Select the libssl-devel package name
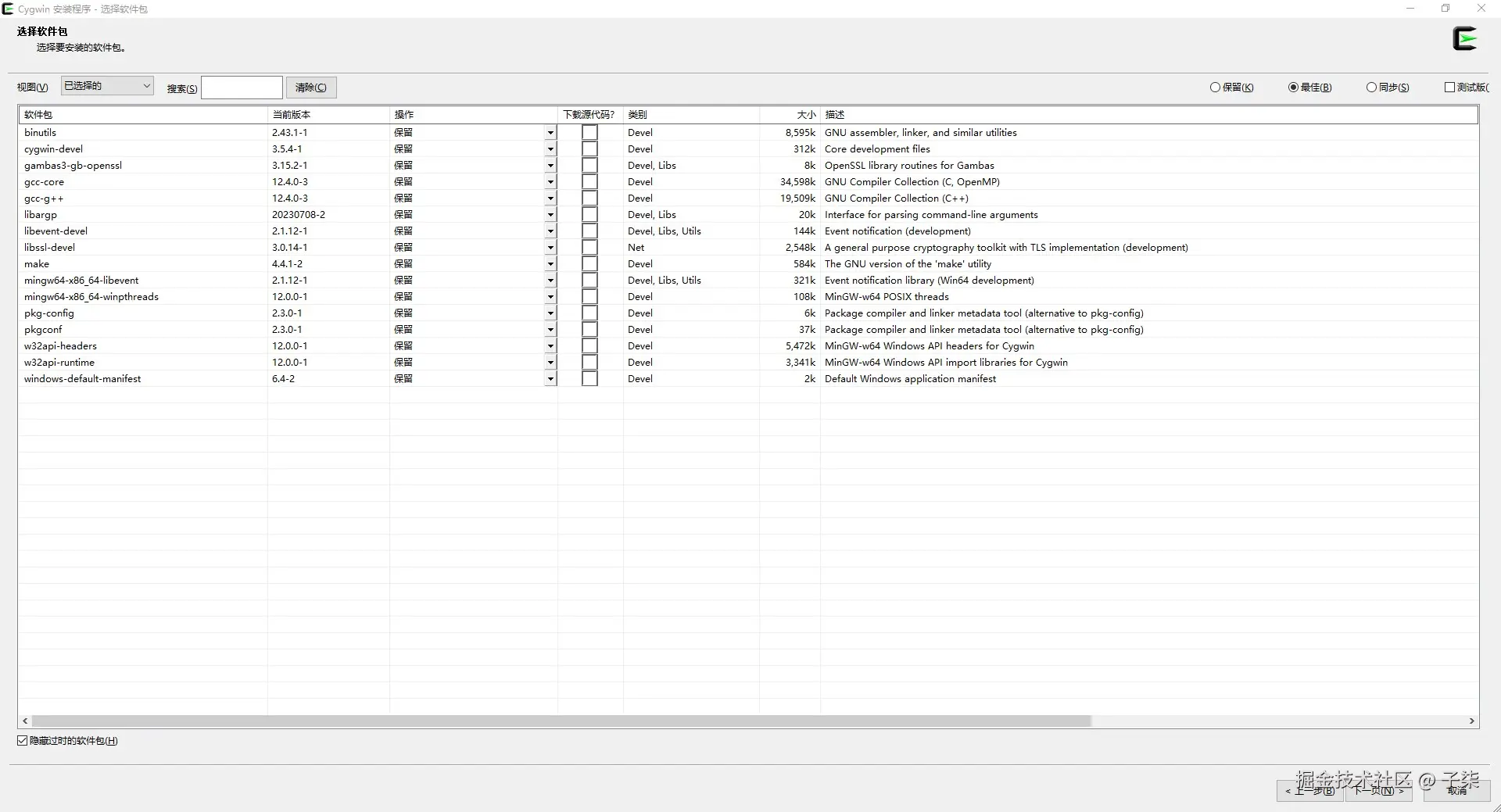1501x812 pixels. (49, 248)
